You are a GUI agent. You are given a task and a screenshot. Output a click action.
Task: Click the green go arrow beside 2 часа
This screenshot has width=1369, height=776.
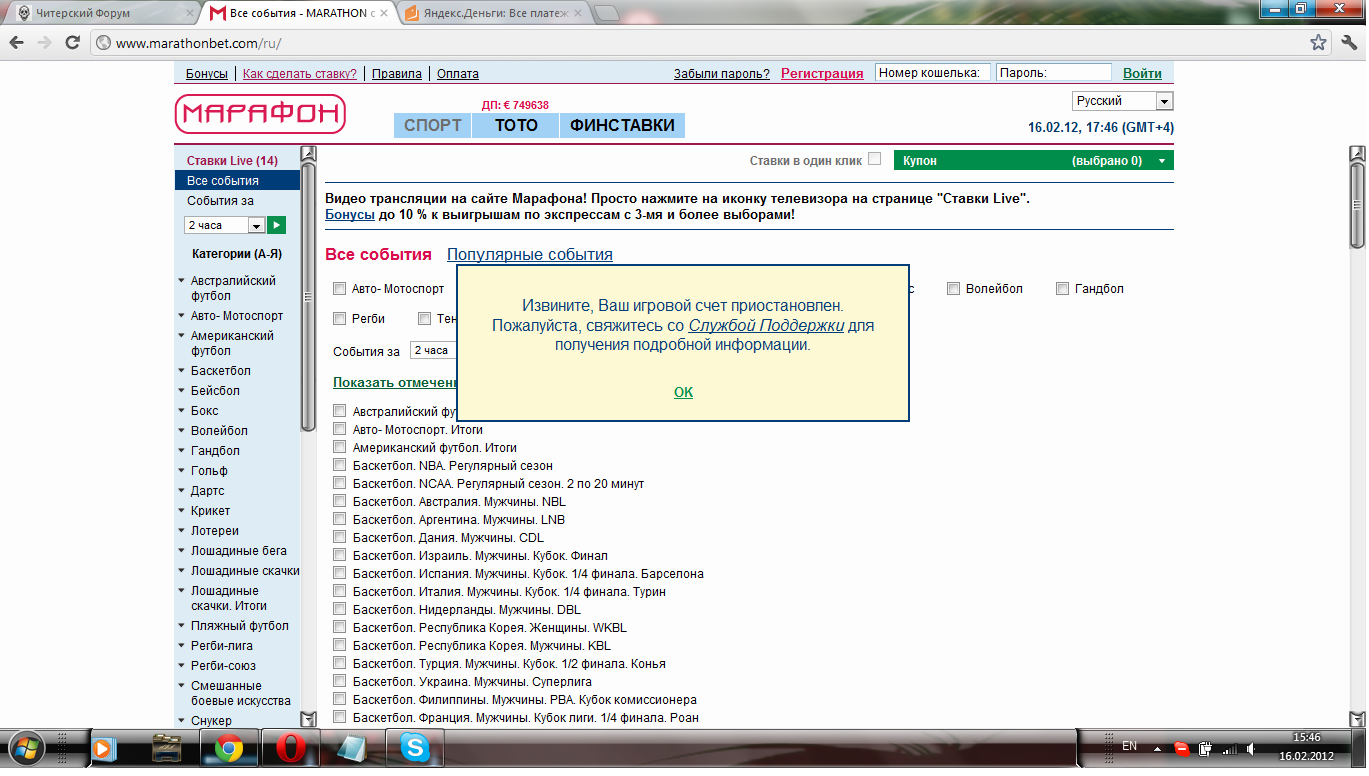pos(276,226)
